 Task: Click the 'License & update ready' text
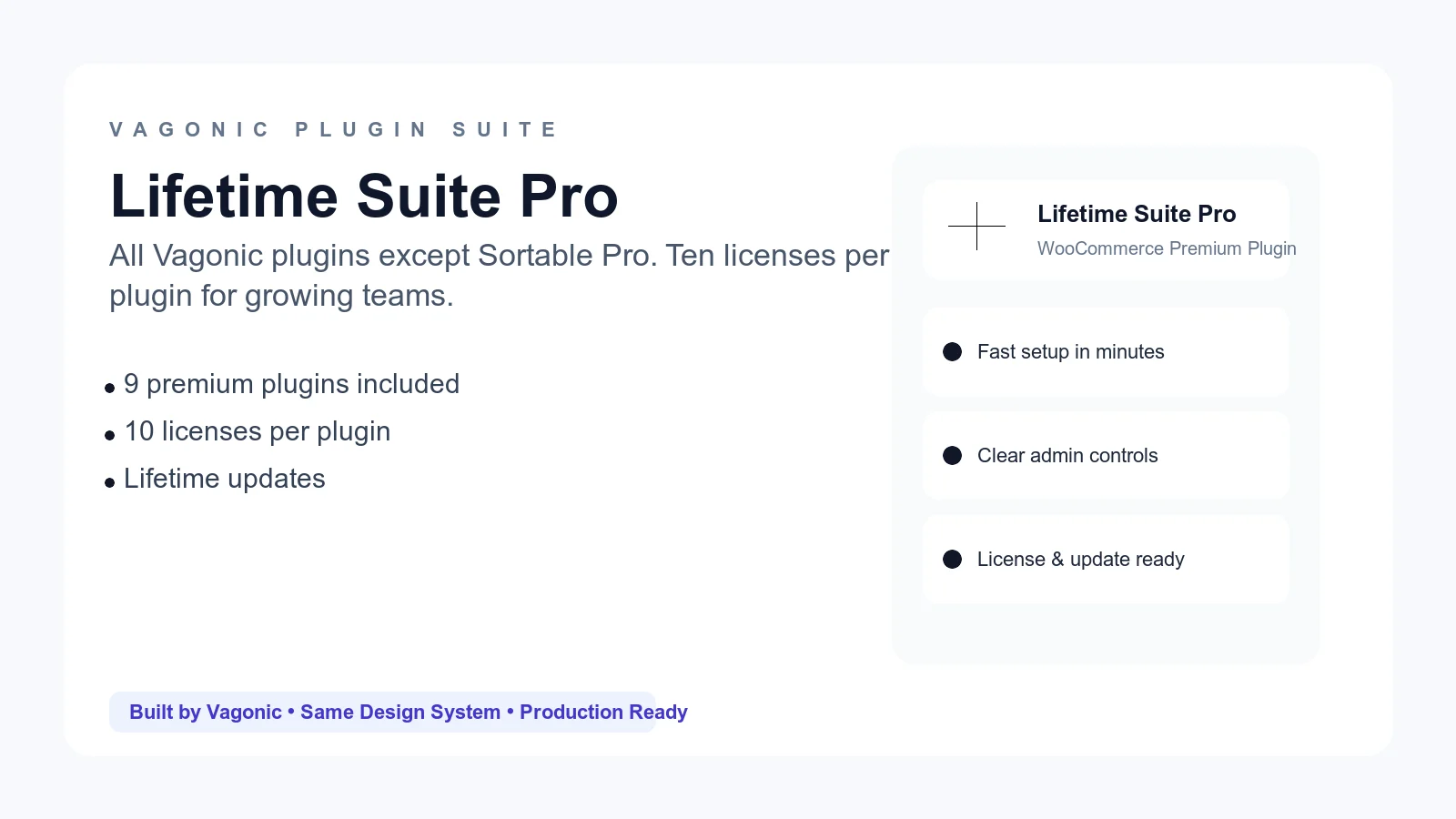(1081, 560)
